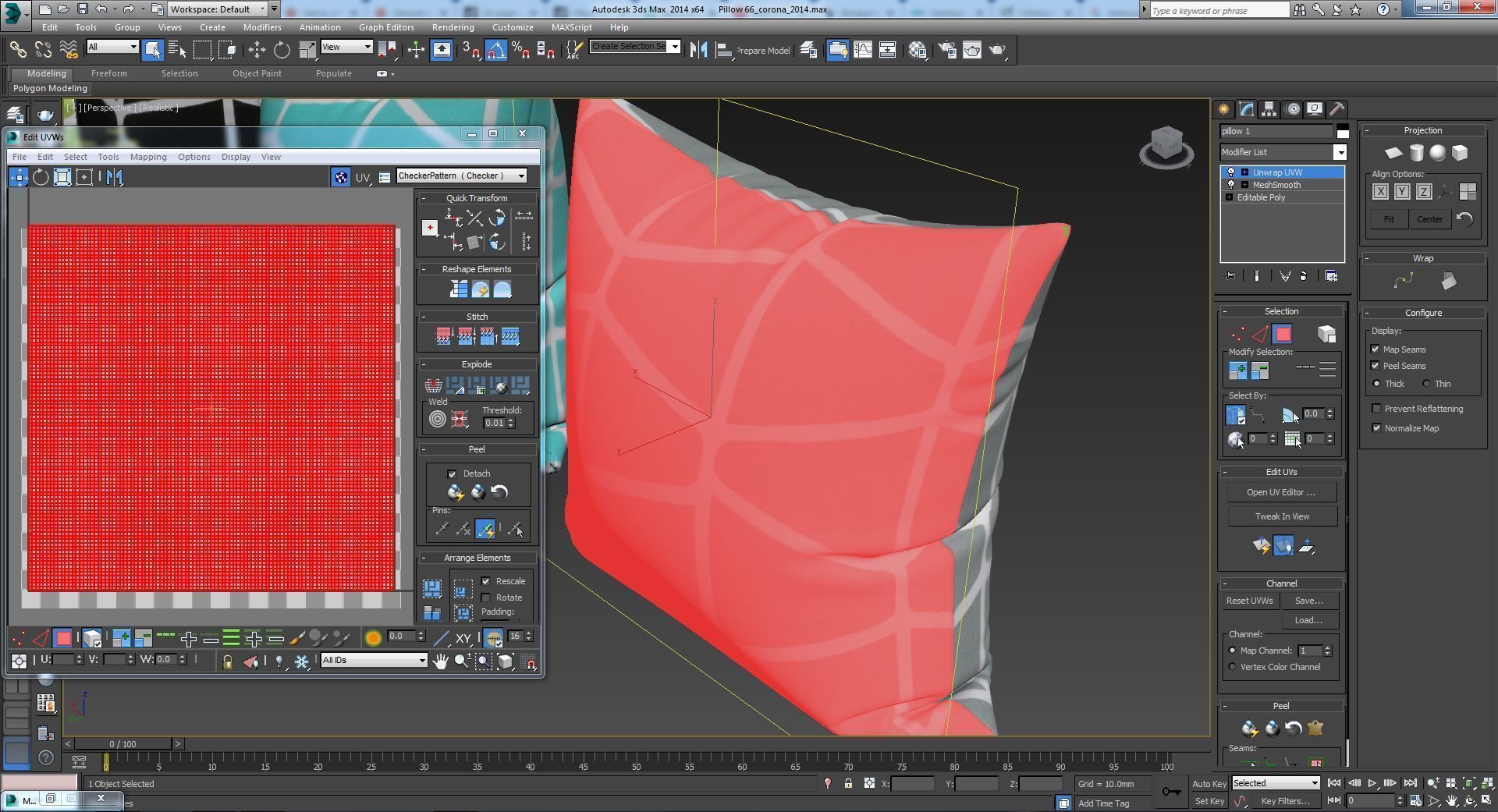
Task: Open the Mapping menu in Edit UVWs
Action: 148,157
